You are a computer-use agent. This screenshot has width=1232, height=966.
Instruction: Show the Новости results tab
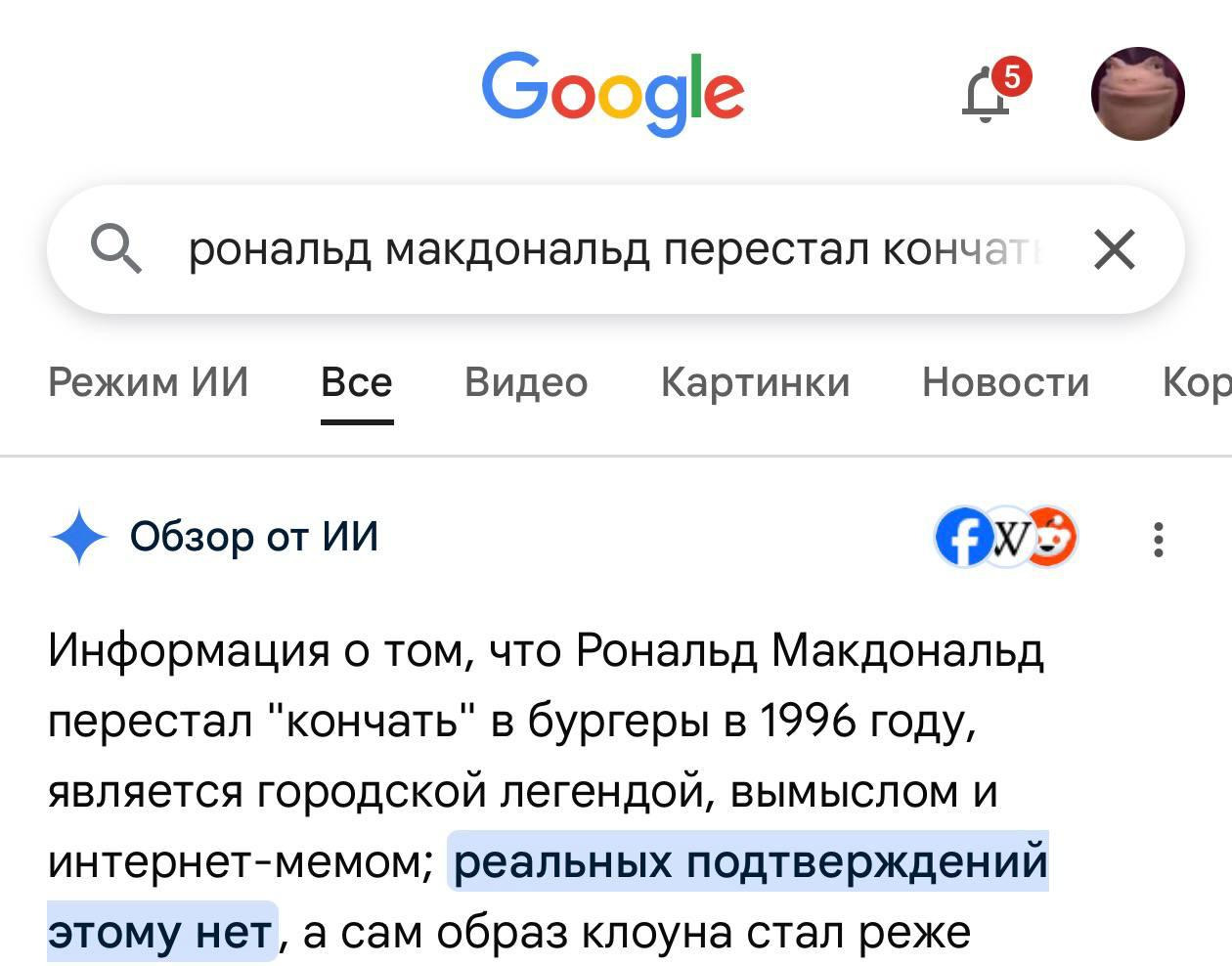tap(1005, 381)
